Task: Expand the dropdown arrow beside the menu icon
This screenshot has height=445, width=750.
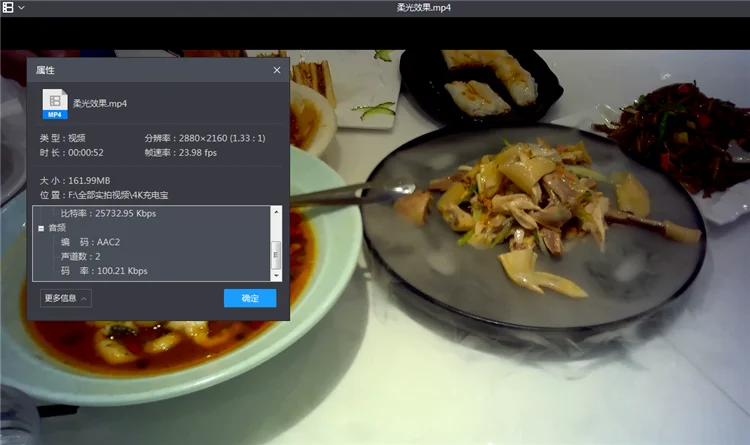Action: click(x=22, y=8)
